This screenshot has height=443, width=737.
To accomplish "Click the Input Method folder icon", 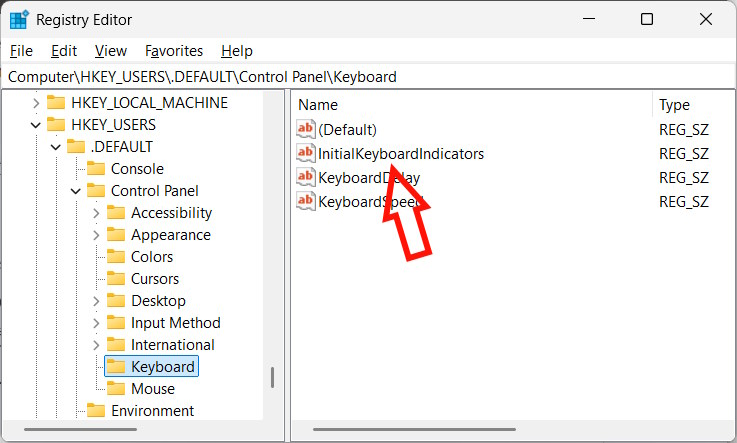I will [x=116, y=323].
